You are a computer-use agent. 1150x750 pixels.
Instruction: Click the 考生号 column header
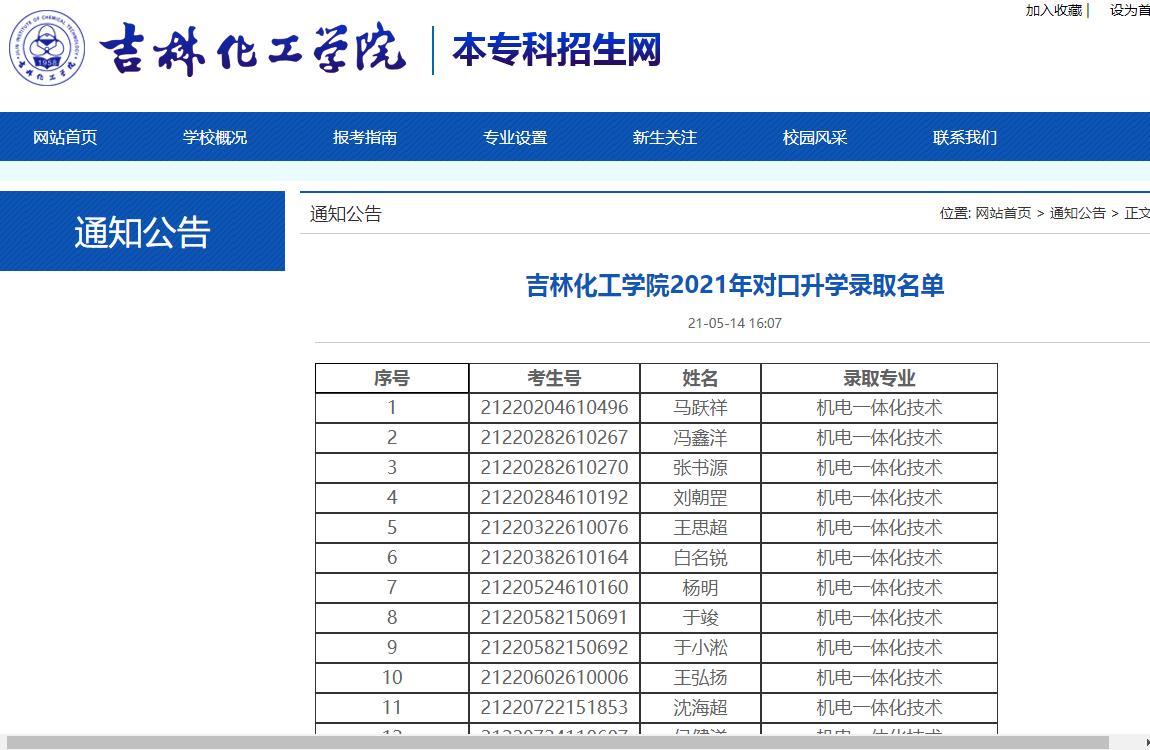(554, 378)
